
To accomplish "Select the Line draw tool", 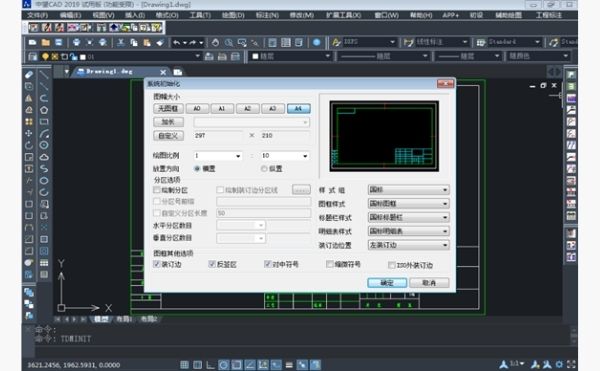I will click(x=44, y=75).
